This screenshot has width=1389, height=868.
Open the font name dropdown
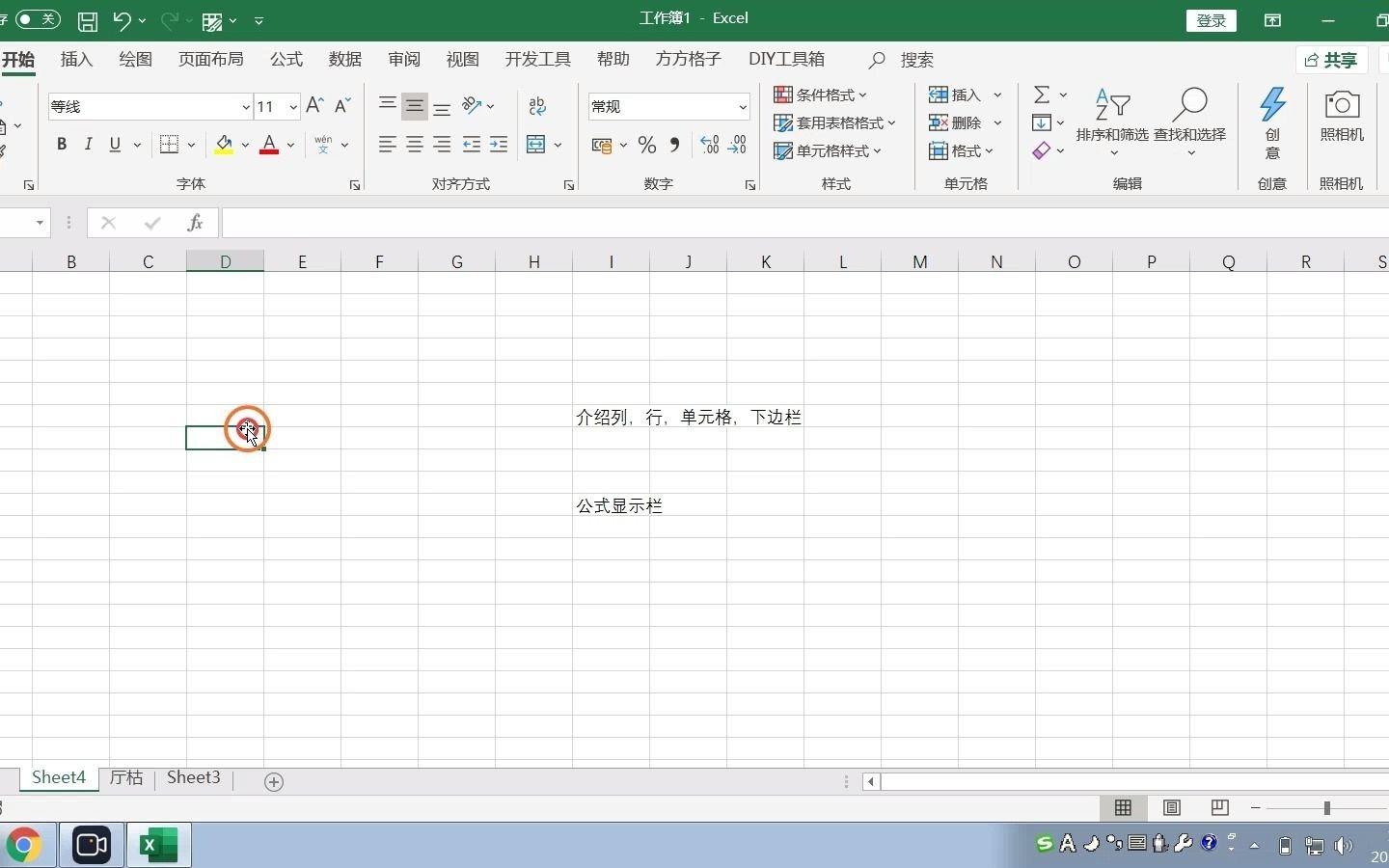tap(245, 107)
